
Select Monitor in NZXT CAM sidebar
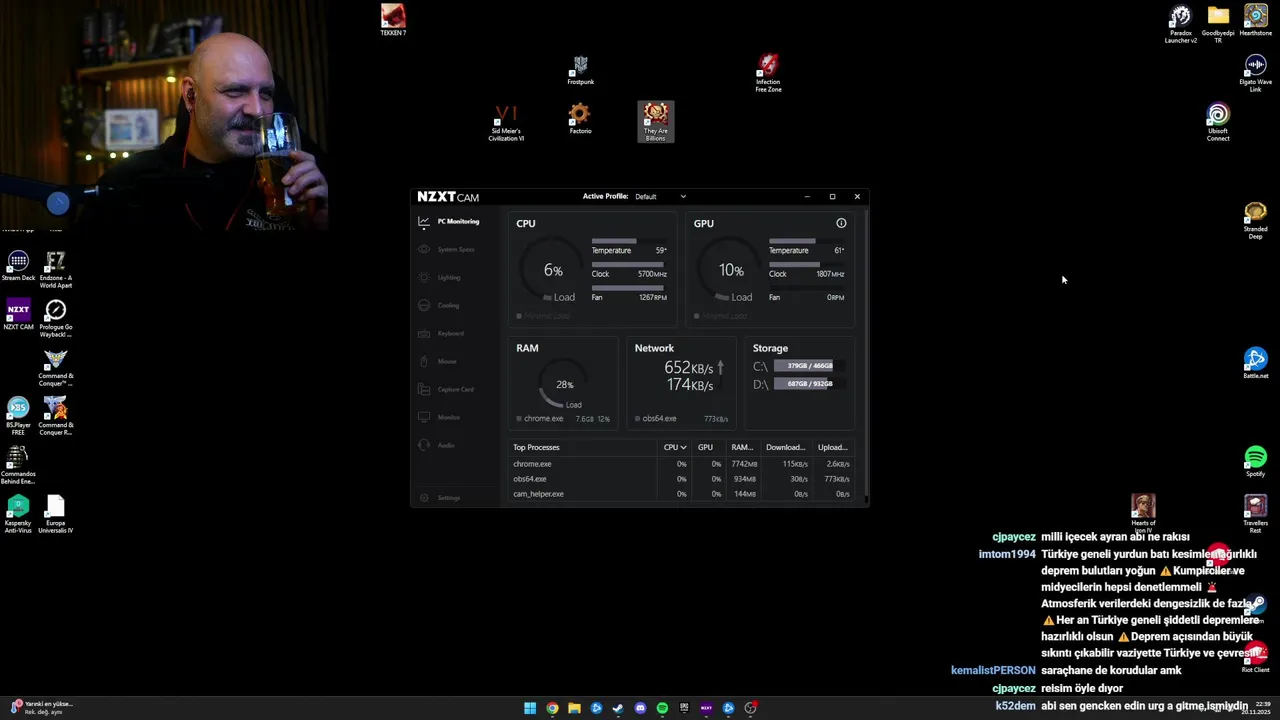point(440,418)
